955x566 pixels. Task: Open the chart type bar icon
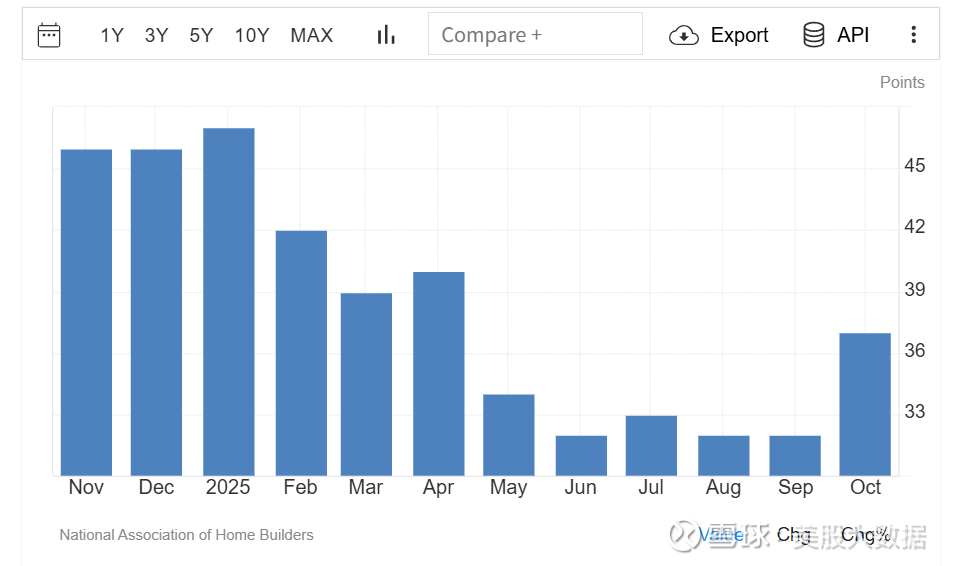(x=386, y=35)
